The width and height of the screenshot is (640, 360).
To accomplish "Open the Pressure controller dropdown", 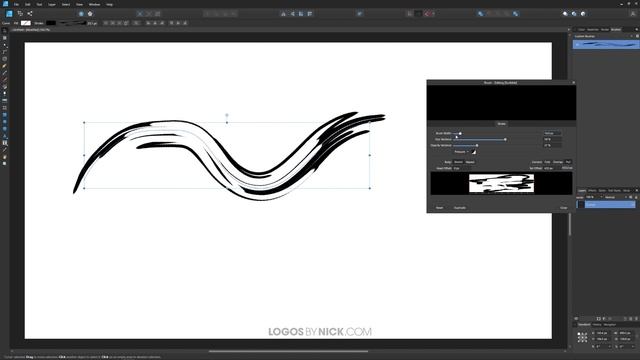I will point(462,151).
